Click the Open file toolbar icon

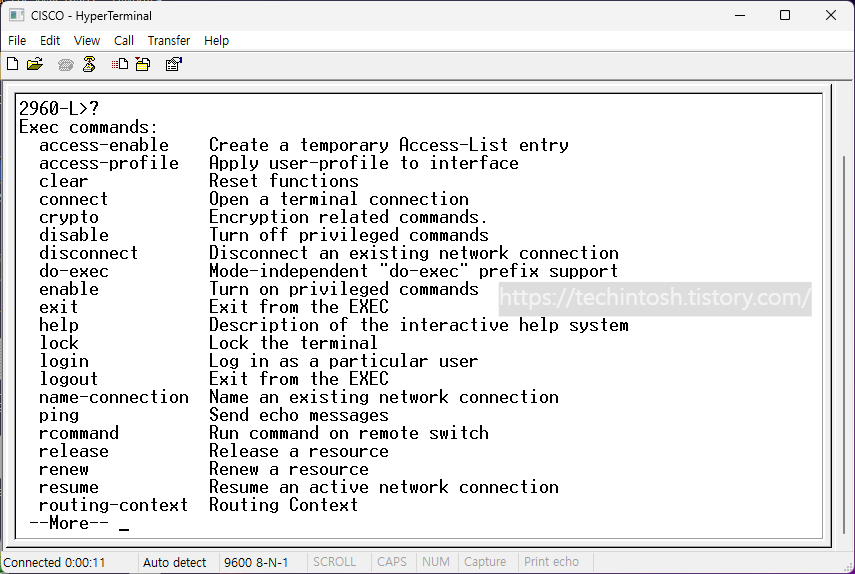pyautogui.click(x=35, y=64)
